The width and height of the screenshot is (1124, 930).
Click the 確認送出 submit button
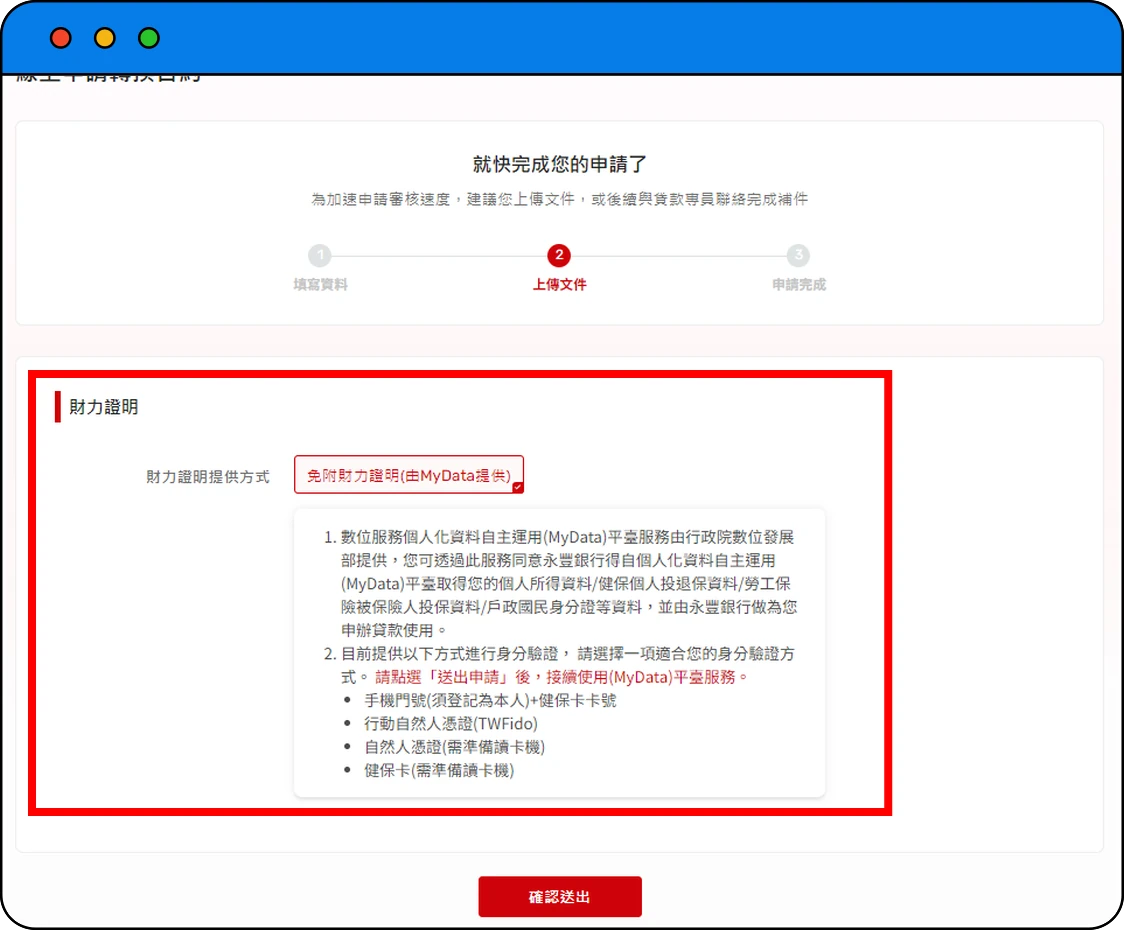560,896
